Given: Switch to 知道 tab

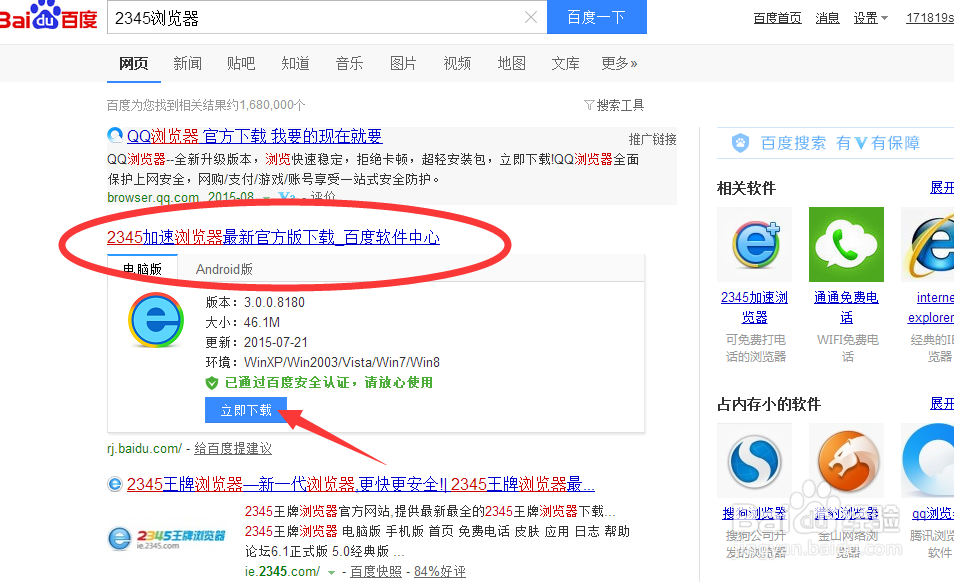Looking at the screenshot, I should pyautogui.click(x=296, y=63).
